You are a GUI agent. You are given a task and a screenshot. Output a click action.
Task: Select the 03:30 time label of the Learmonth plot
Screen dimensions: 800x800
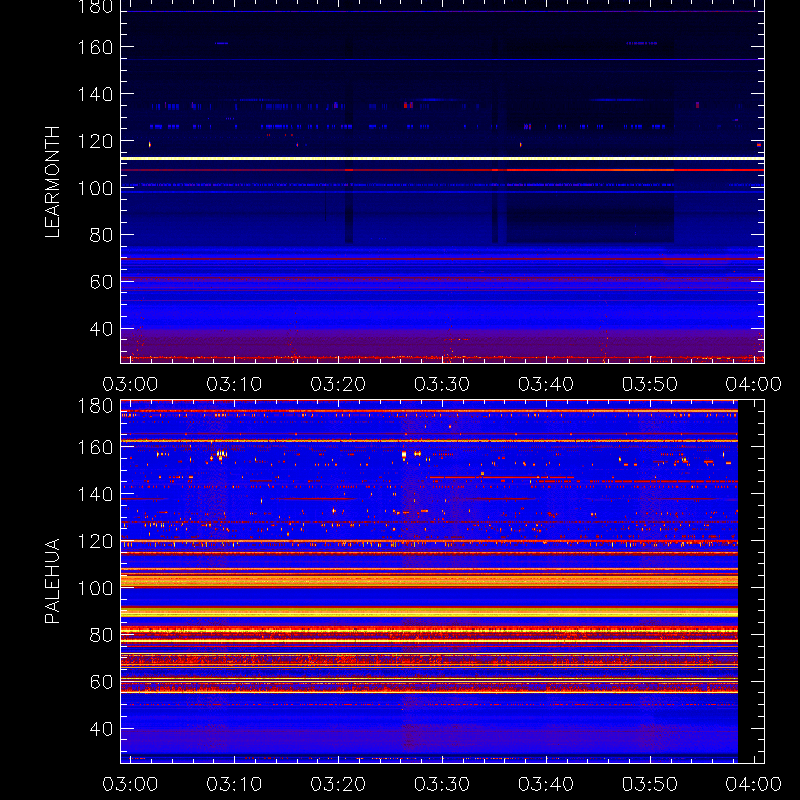[x=442, y=384]
